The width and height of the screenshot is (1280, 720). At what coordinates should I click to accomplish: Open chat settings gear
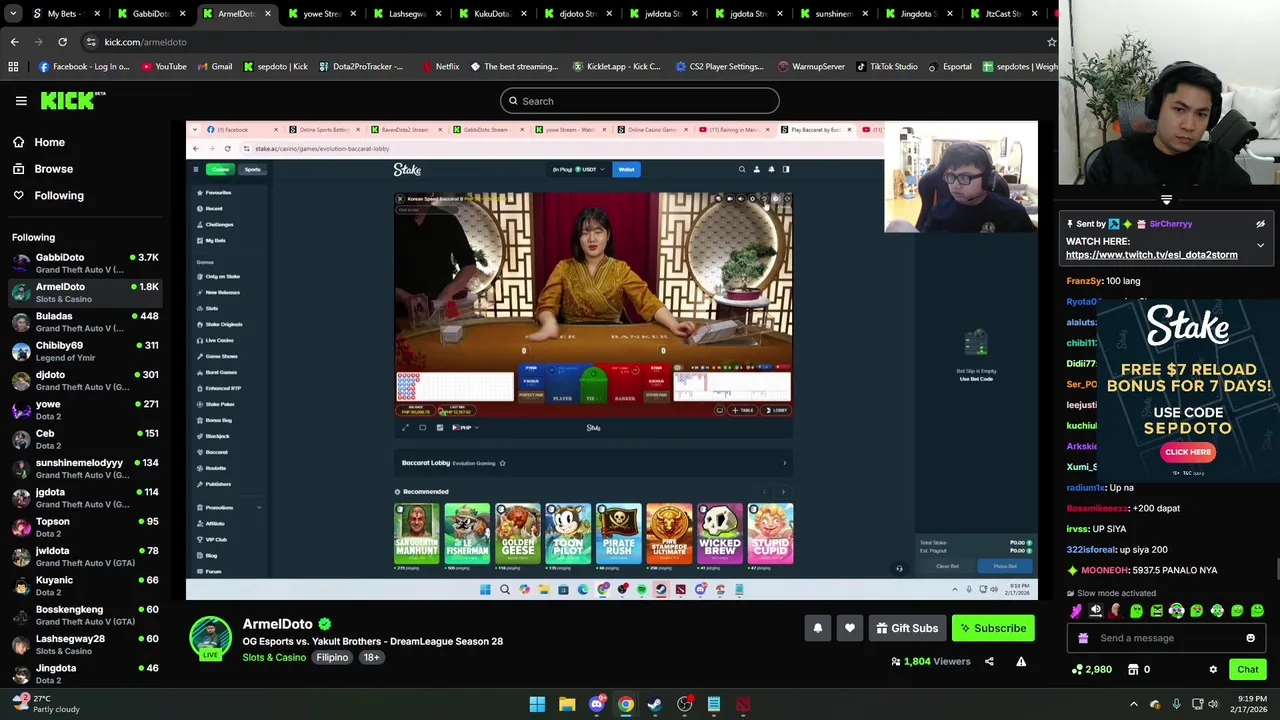1213,669
